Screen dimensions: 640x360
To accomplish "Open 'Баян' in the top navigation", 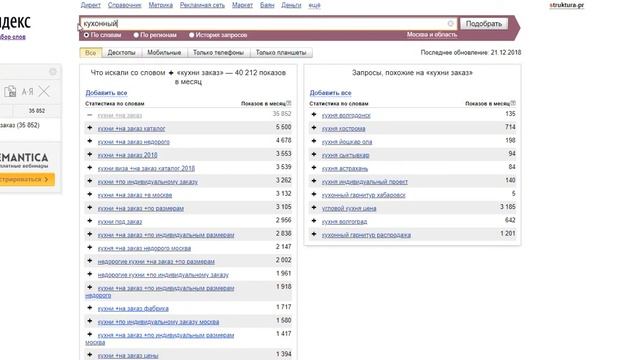I will 267,5.
